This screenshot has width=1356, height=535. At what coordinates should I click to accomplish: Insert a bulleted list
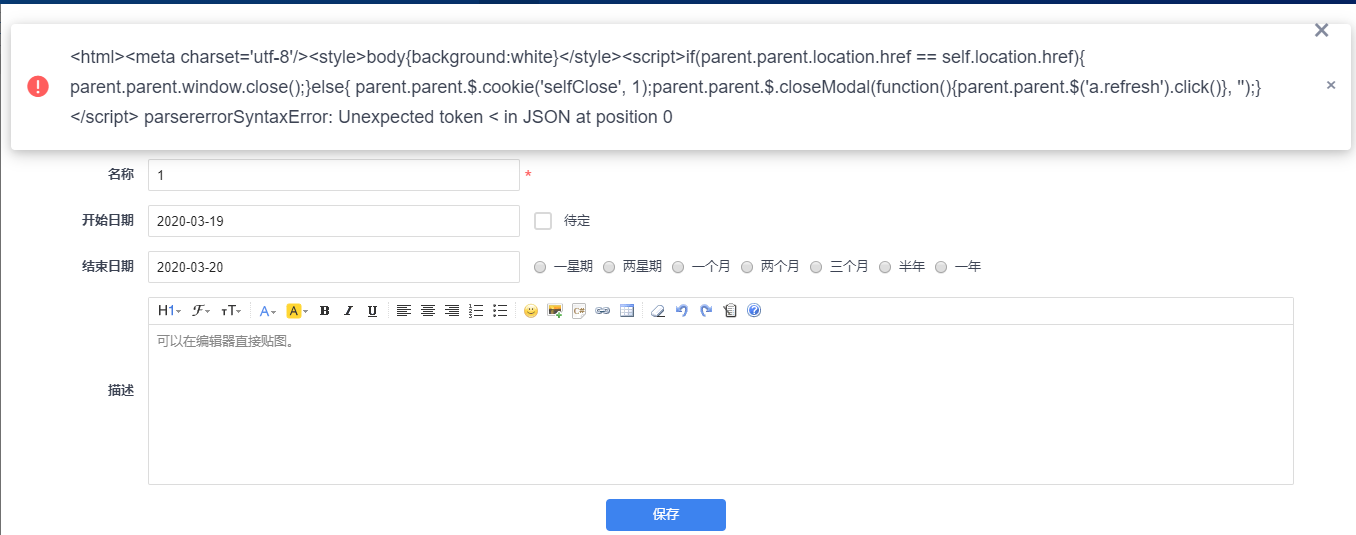pos(500,311)
